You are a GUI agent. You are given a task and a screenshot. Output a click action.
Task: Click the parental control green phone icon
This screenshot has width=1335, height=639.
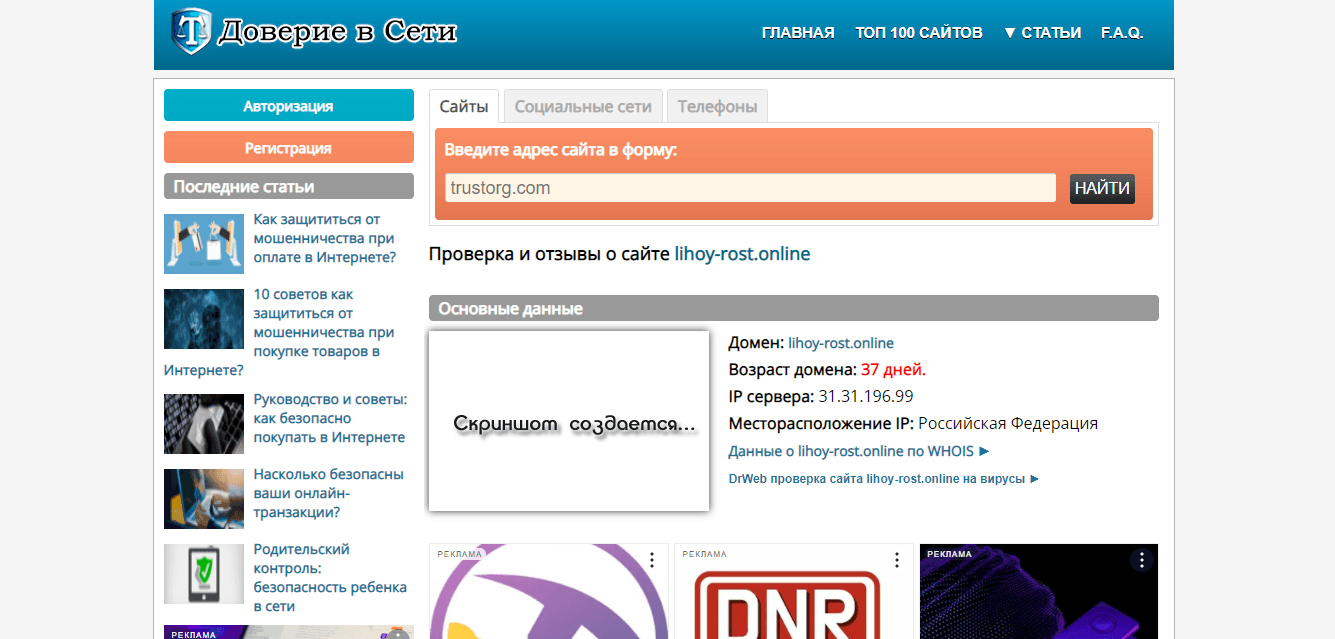pyautogui.click(x=203, y=573)
